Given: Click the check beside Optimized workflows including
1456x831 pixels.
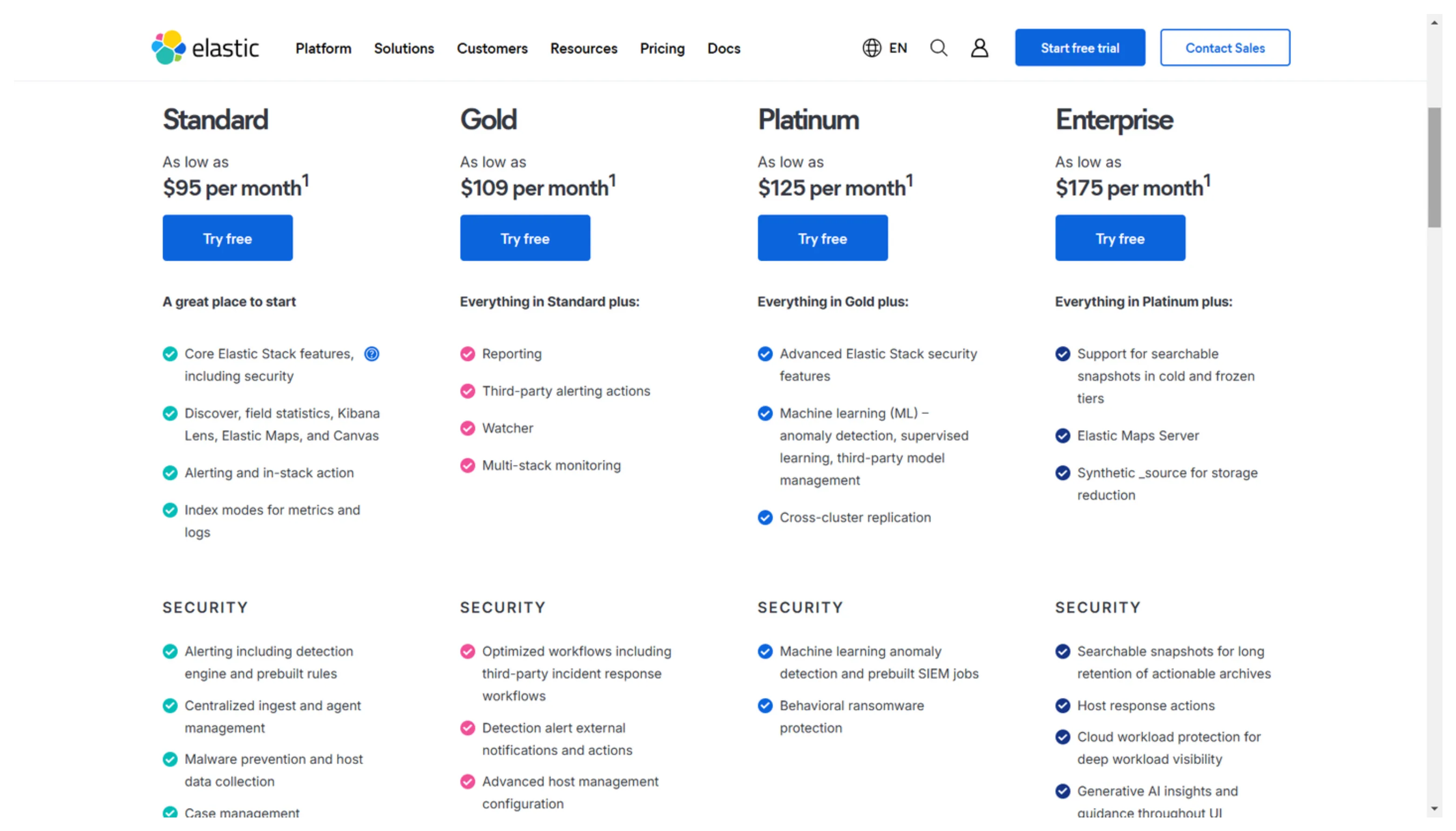Looking at the screenshot, I should 467,651.
